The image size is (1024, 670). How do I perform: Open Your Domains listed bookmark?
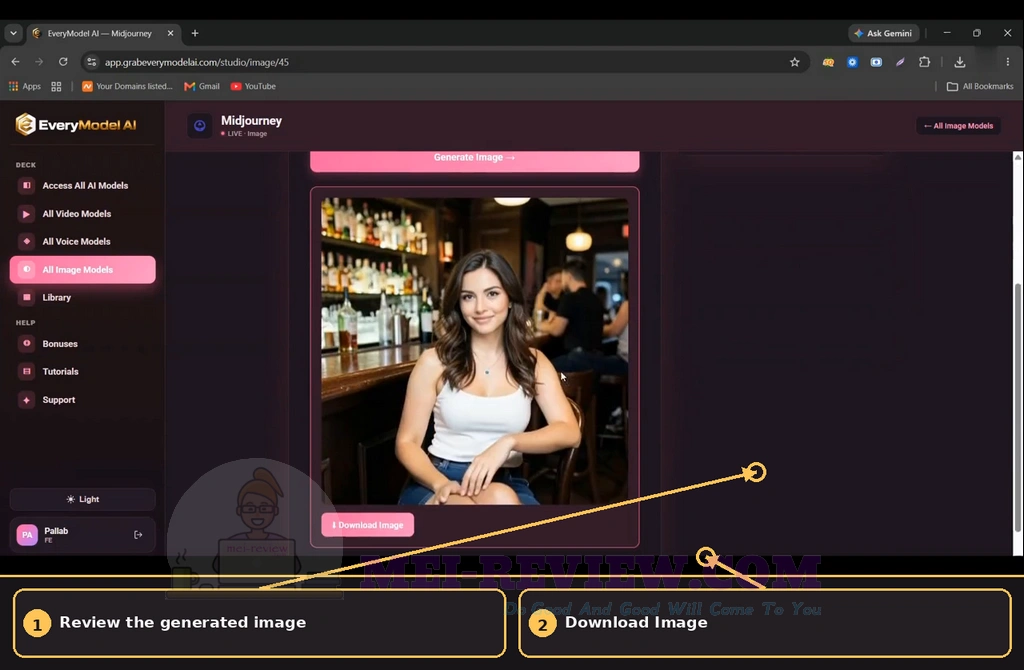point(127,86)
